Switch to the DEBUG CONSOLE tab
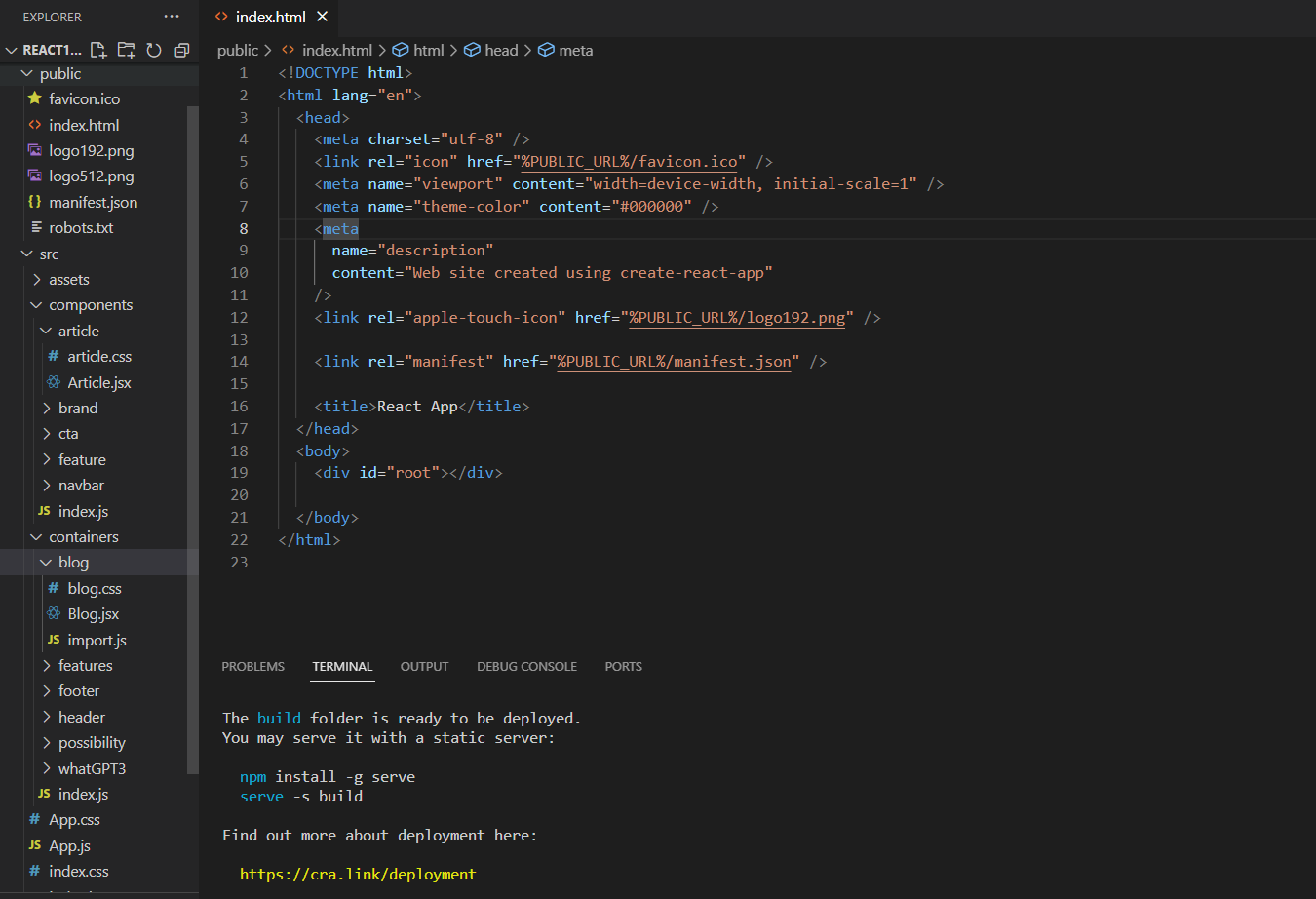 (526, 667)
